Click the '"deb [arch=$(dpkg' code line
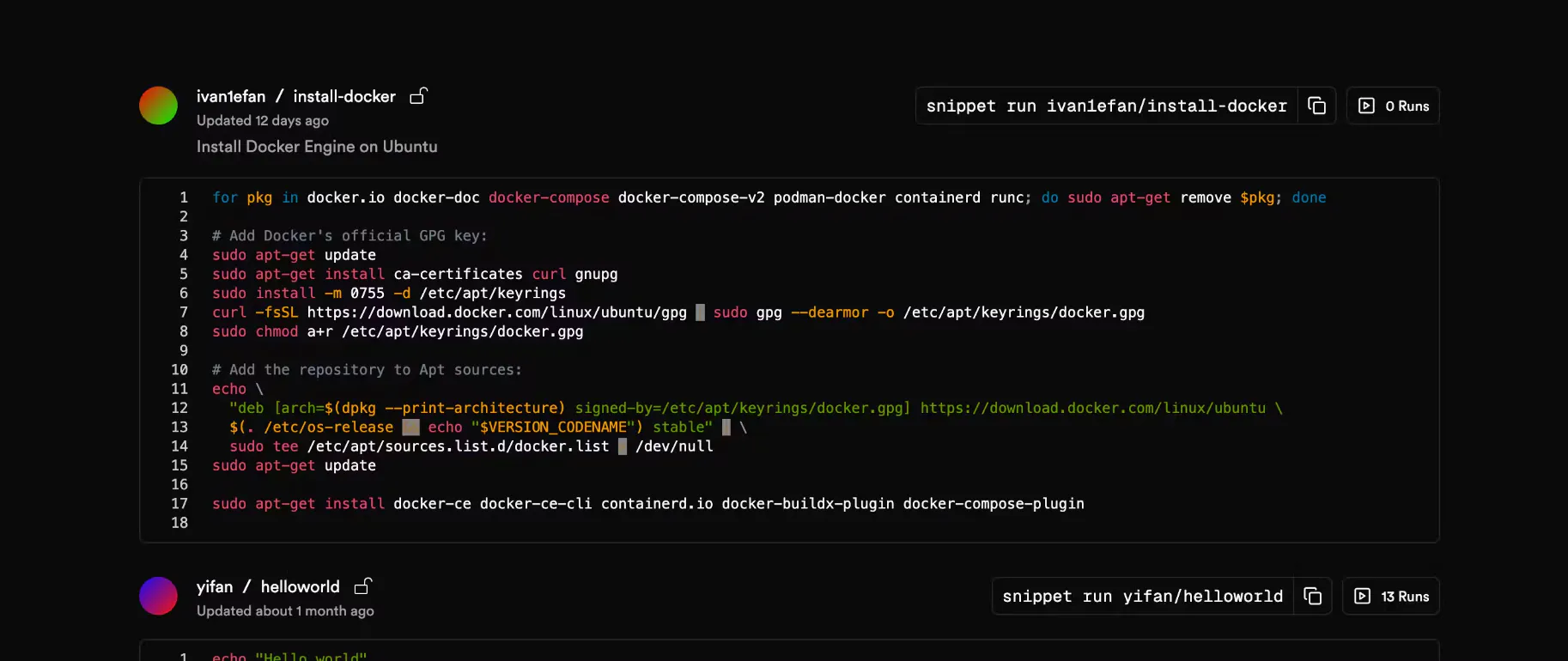 756,409
